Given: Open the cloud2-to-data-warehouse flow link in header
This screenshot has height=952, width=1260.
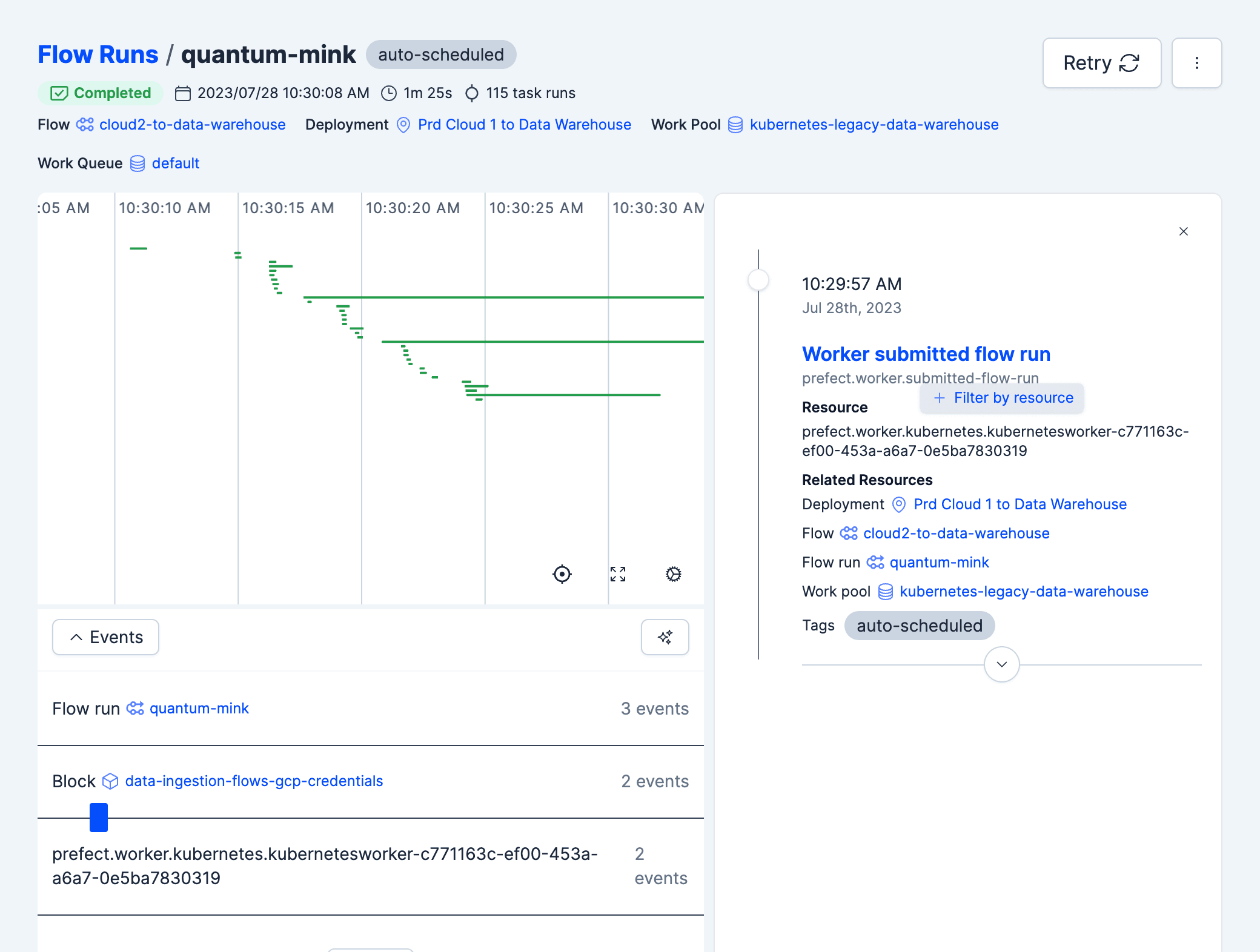Looking at the screenshot, I should coord(192,124).
